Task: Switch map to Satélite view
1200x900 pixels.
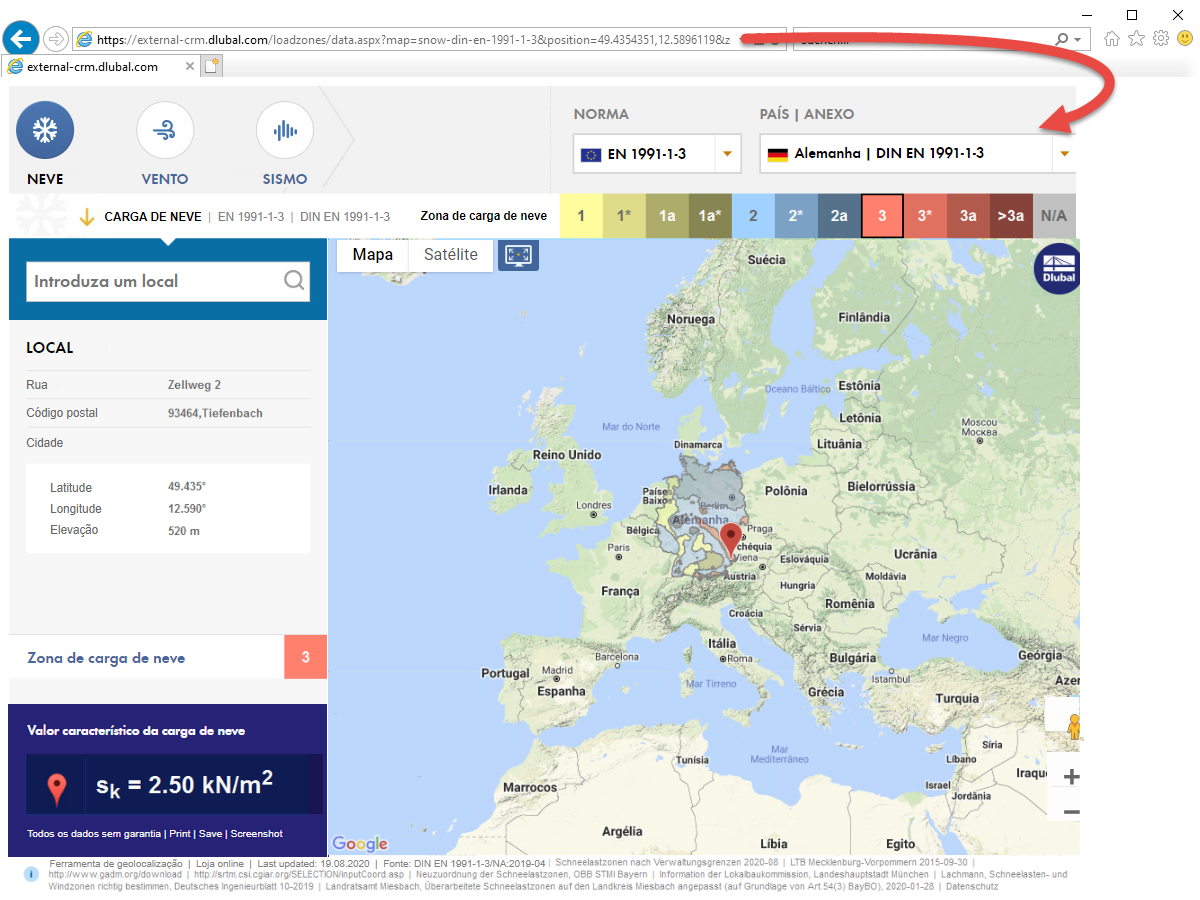Action: point(451,255)
